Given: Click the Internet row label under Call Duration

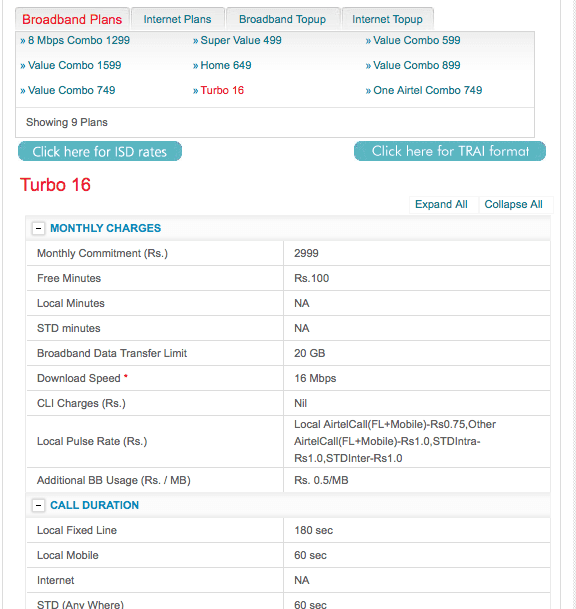Looking at the screenshot, I should [x=56, y=580].
